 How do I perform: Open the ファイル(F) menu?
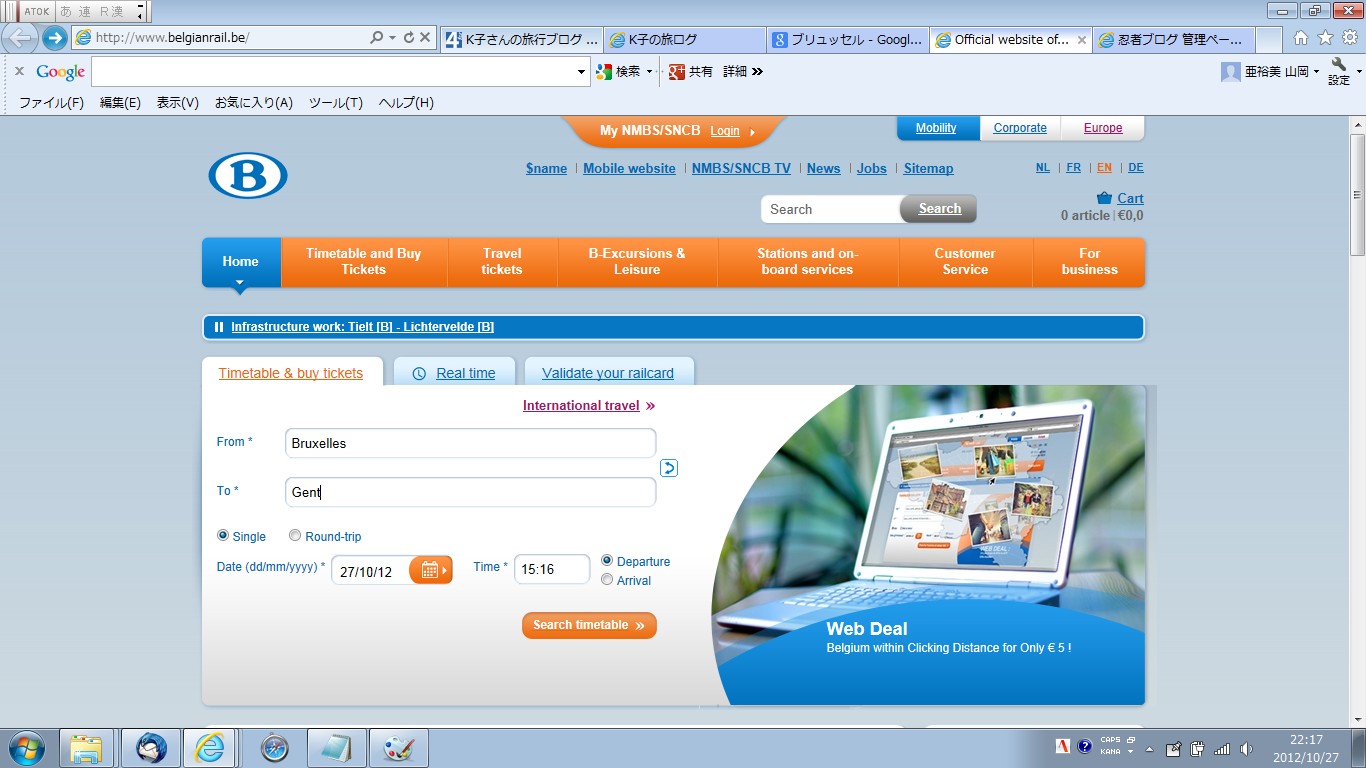coord(52,103)
